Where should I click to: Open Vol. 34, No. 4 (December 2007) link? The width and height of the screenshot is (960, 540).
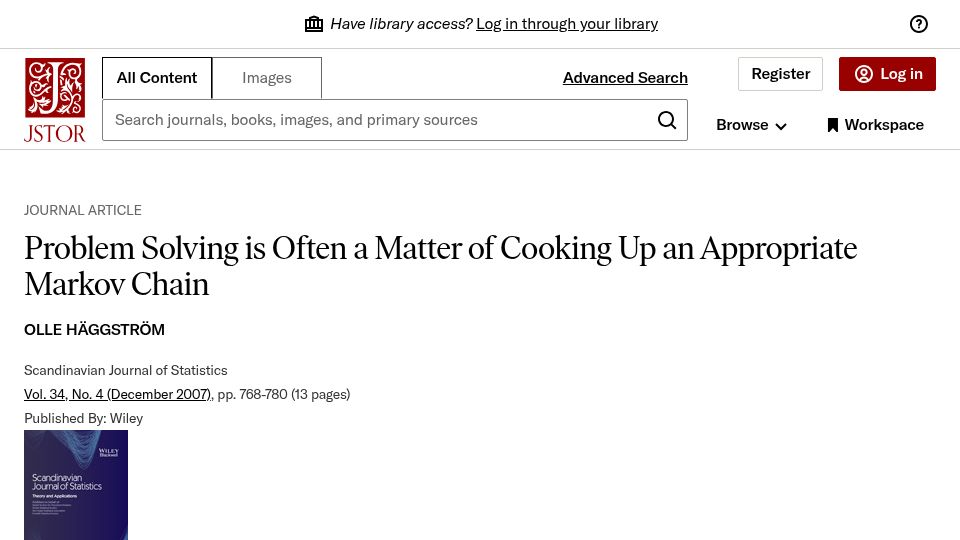tap(118, 394)
